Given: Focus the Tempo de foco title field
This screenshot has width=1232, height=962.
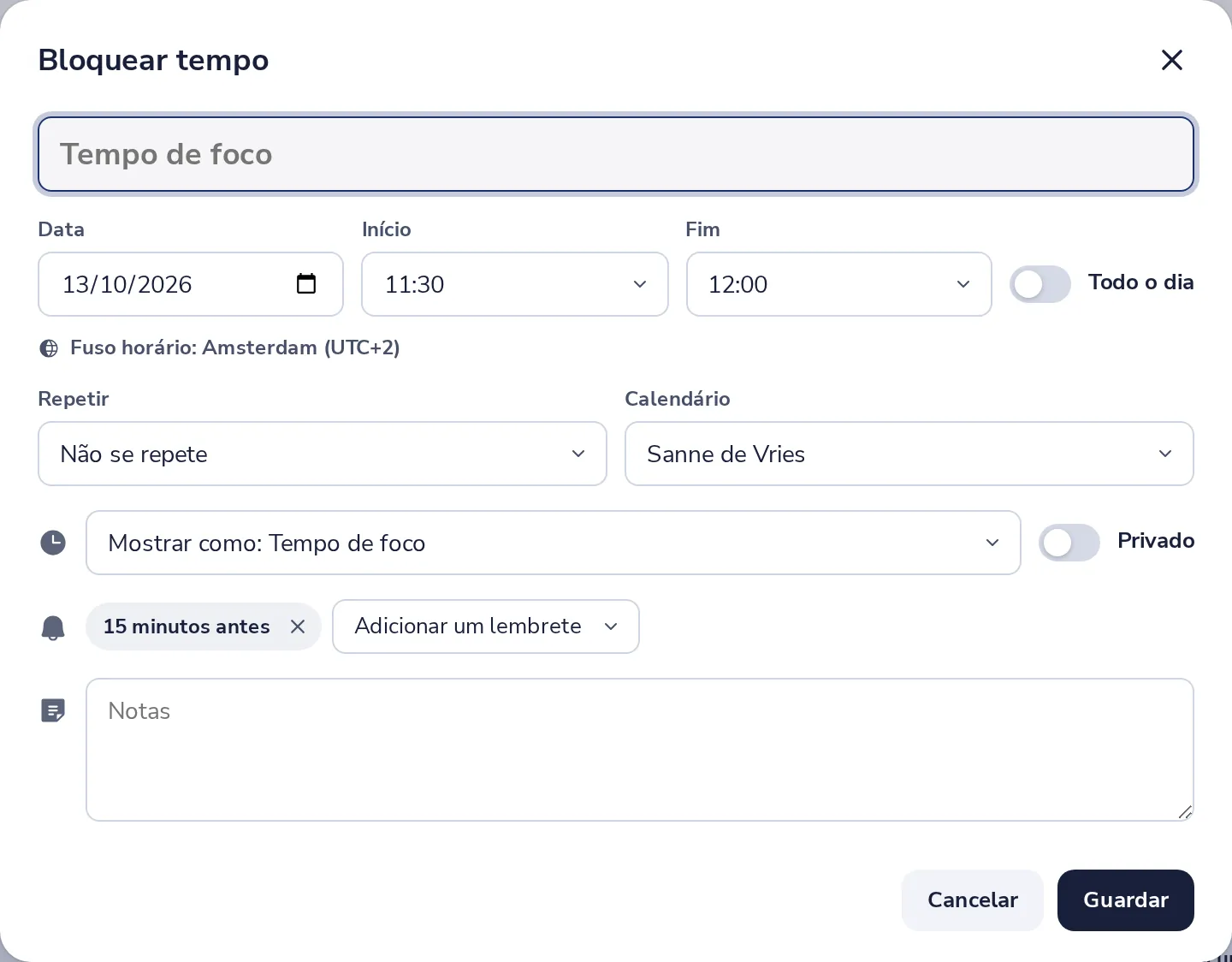Looking at the screenshot, I should (616, 154).
